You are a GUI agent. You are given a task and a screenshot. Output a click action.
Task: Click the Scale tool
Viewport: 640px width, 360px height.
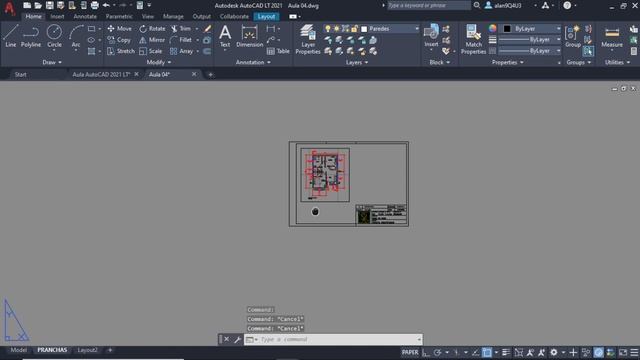[151, 51]
